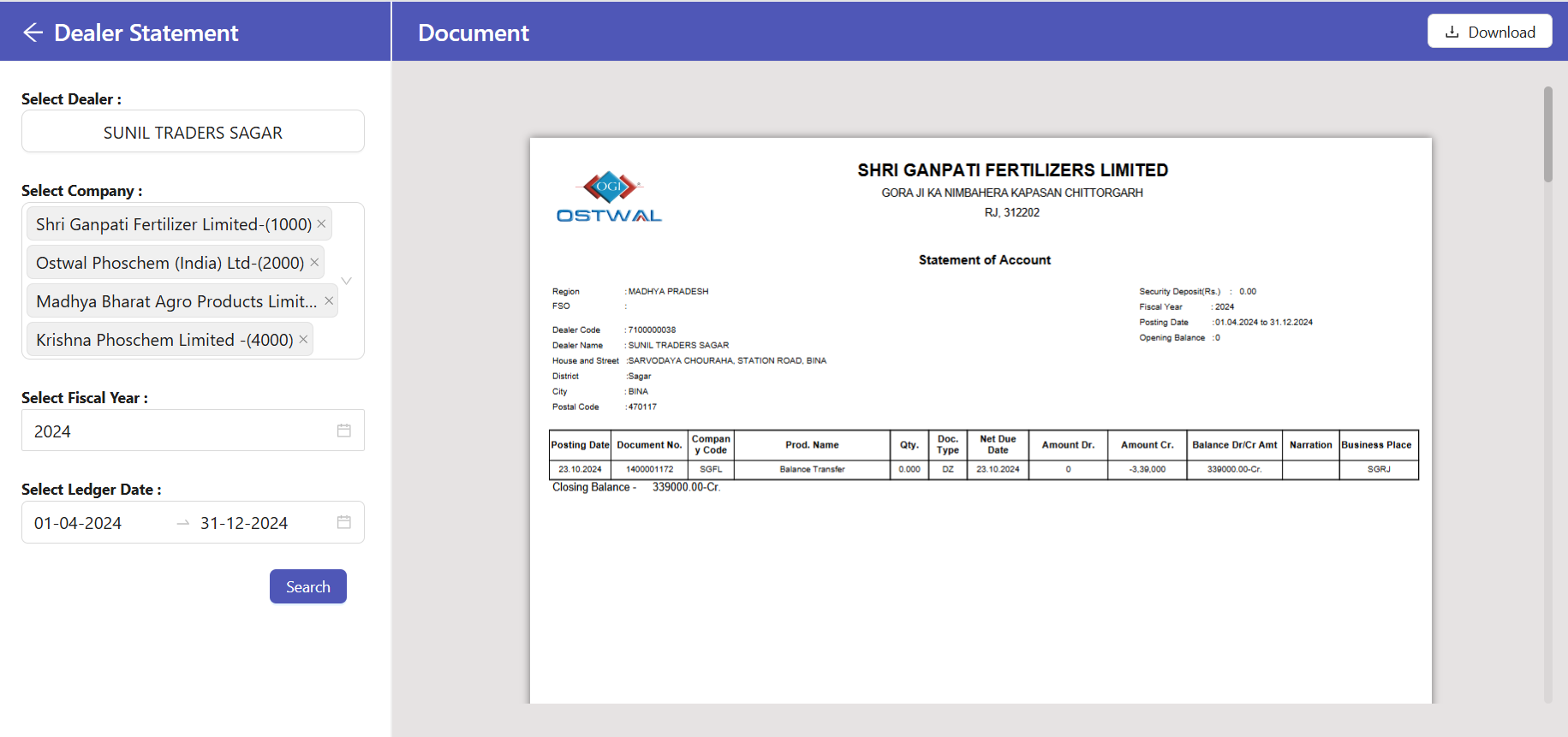Screen dimensions: 1568x737
Task: Click the 'Statement of Account' heading
Action: pyautogui.click(x=985, y=260)
